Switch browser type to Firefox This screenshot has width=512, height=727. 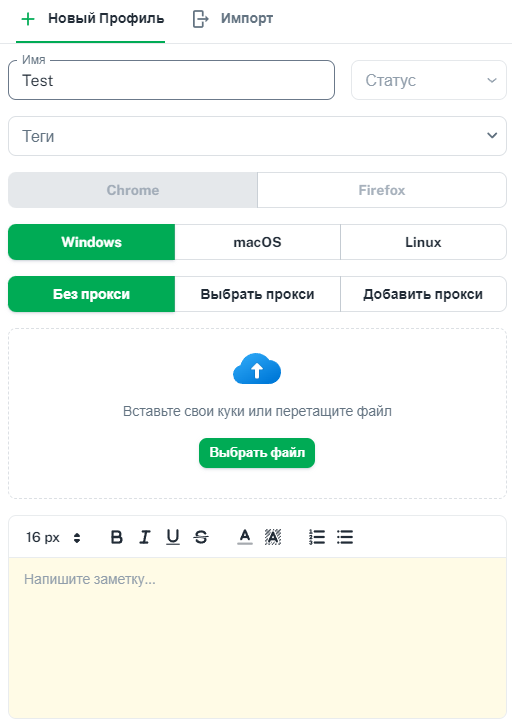[x=382, y=190]
